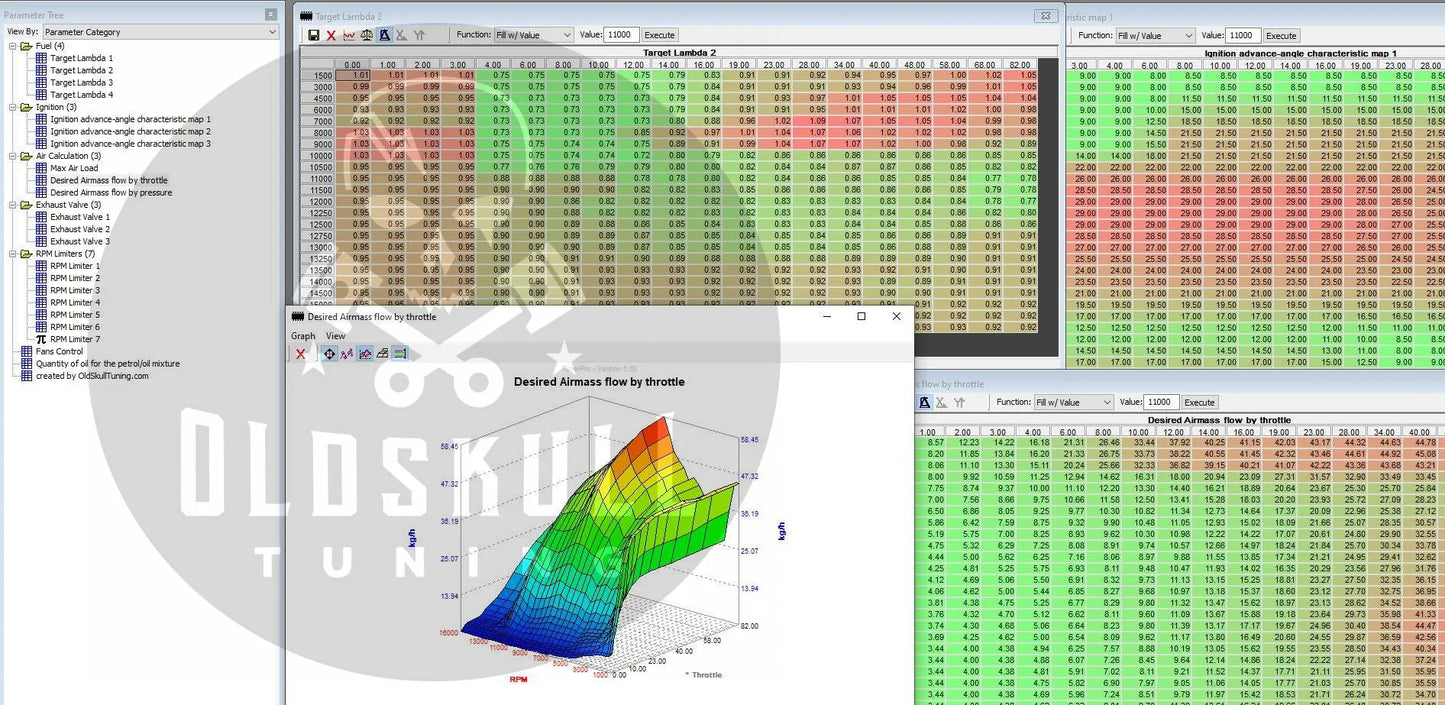Select RPM Limiter 7 in the parameter tree
The image size is (1445, 705).
pos(75,339)
